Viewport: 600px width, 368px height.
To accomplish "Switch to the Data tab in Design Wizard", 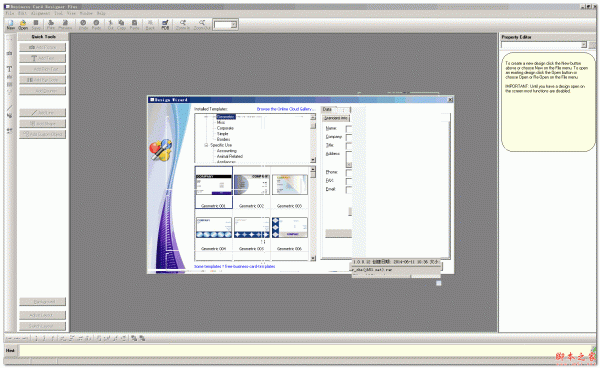I will [x=328, y=109].
